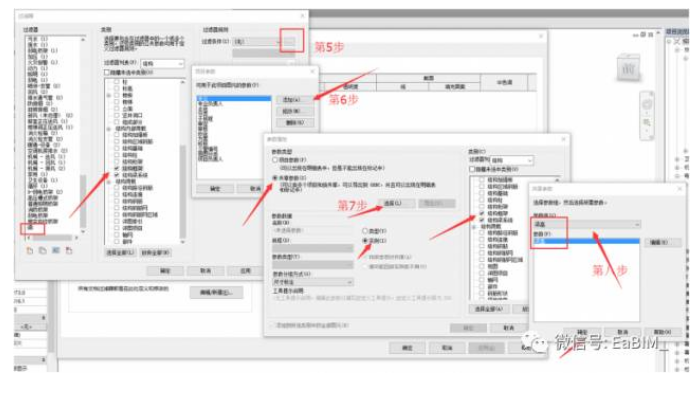Uncheck the second checked category in the Parameter Properties list
The width and height of the screenshot is (697, 399).
point(482,220)
